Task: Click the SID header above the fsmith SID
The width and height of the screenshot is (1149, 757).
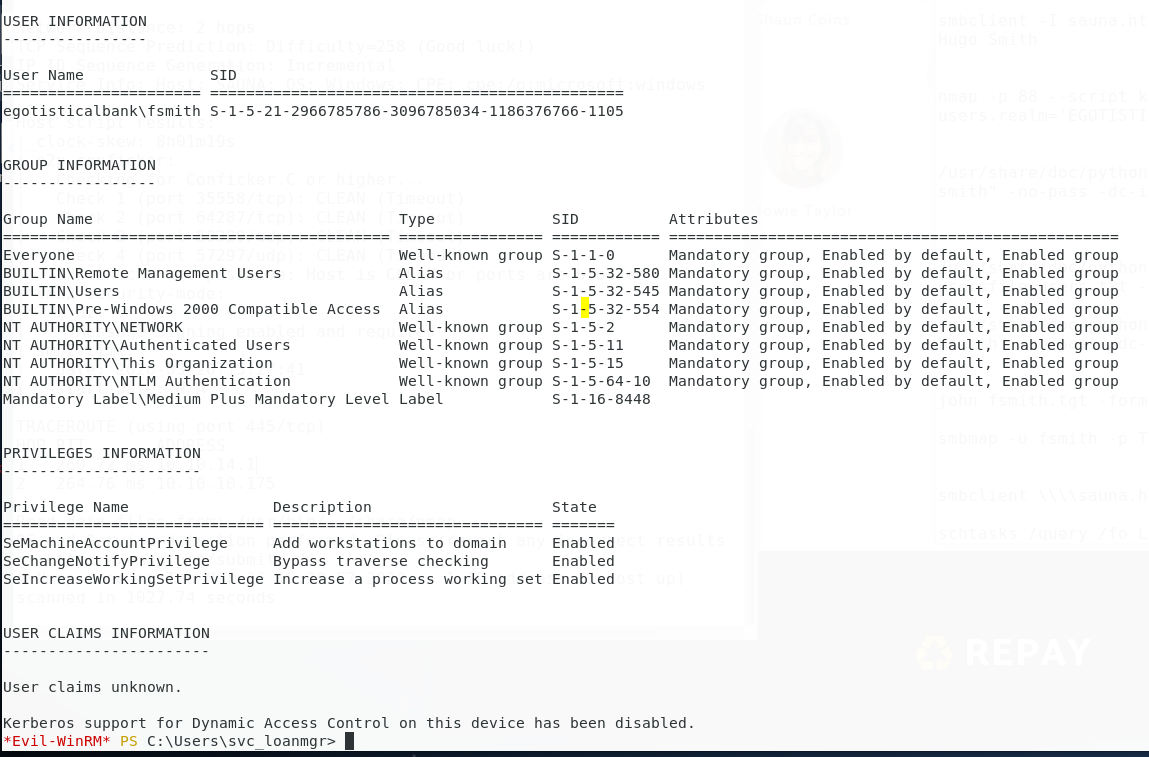Action: pyautogui.click(x=223, y=75)
